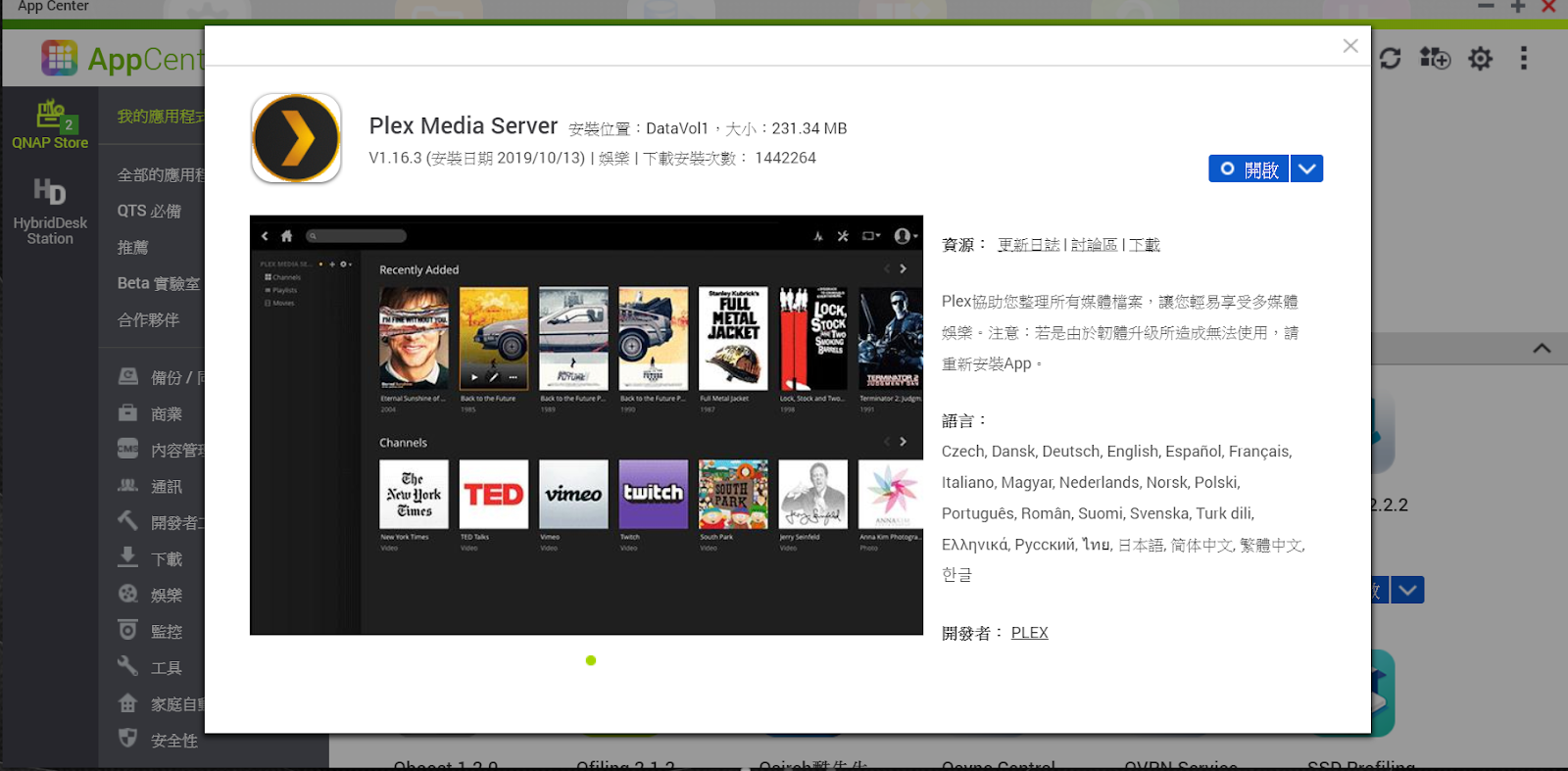Select the green screenshot carousel dot
Viewport: 1568px width, 771px height.
[x=591, y=660]
